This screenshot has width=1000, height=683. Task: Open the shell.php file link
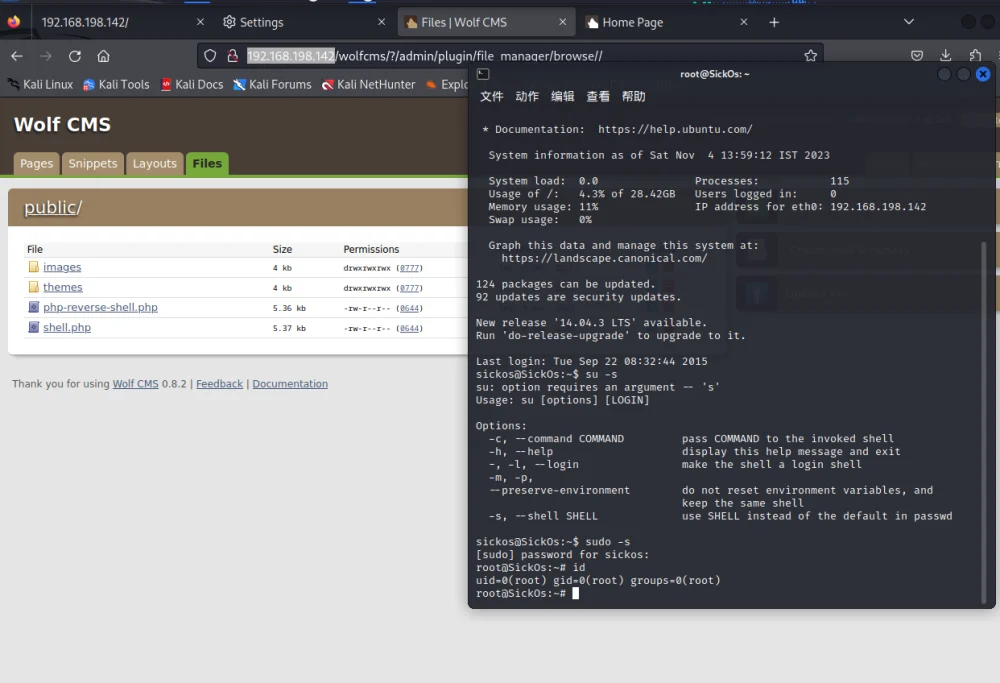tap(67, 328)
